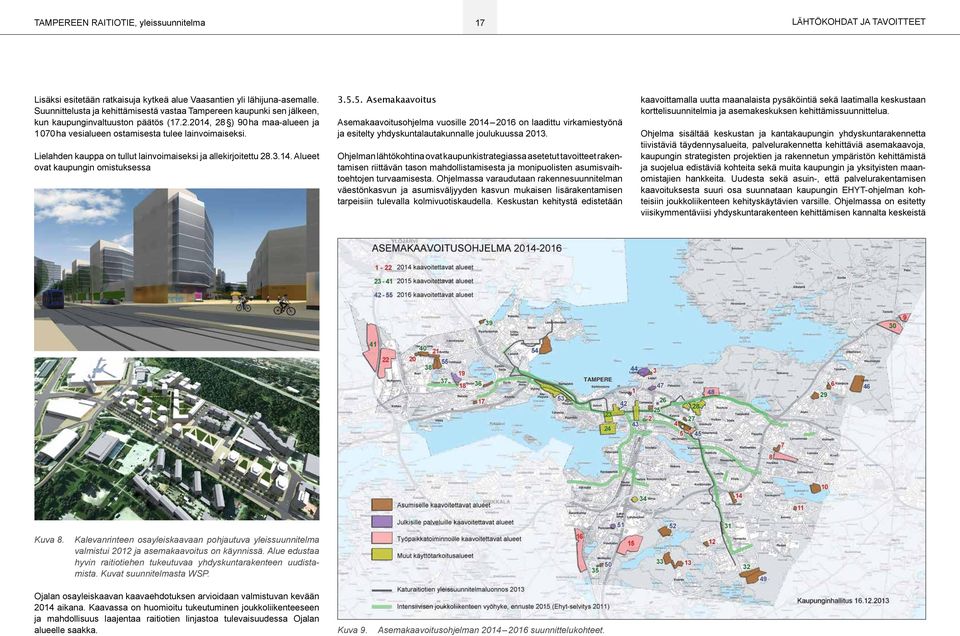The height and width of the screenshot is (636, 960).
Task: Click legend entry "2016 kaavoitettavat alueet"
Action: (x=435, y=294)
